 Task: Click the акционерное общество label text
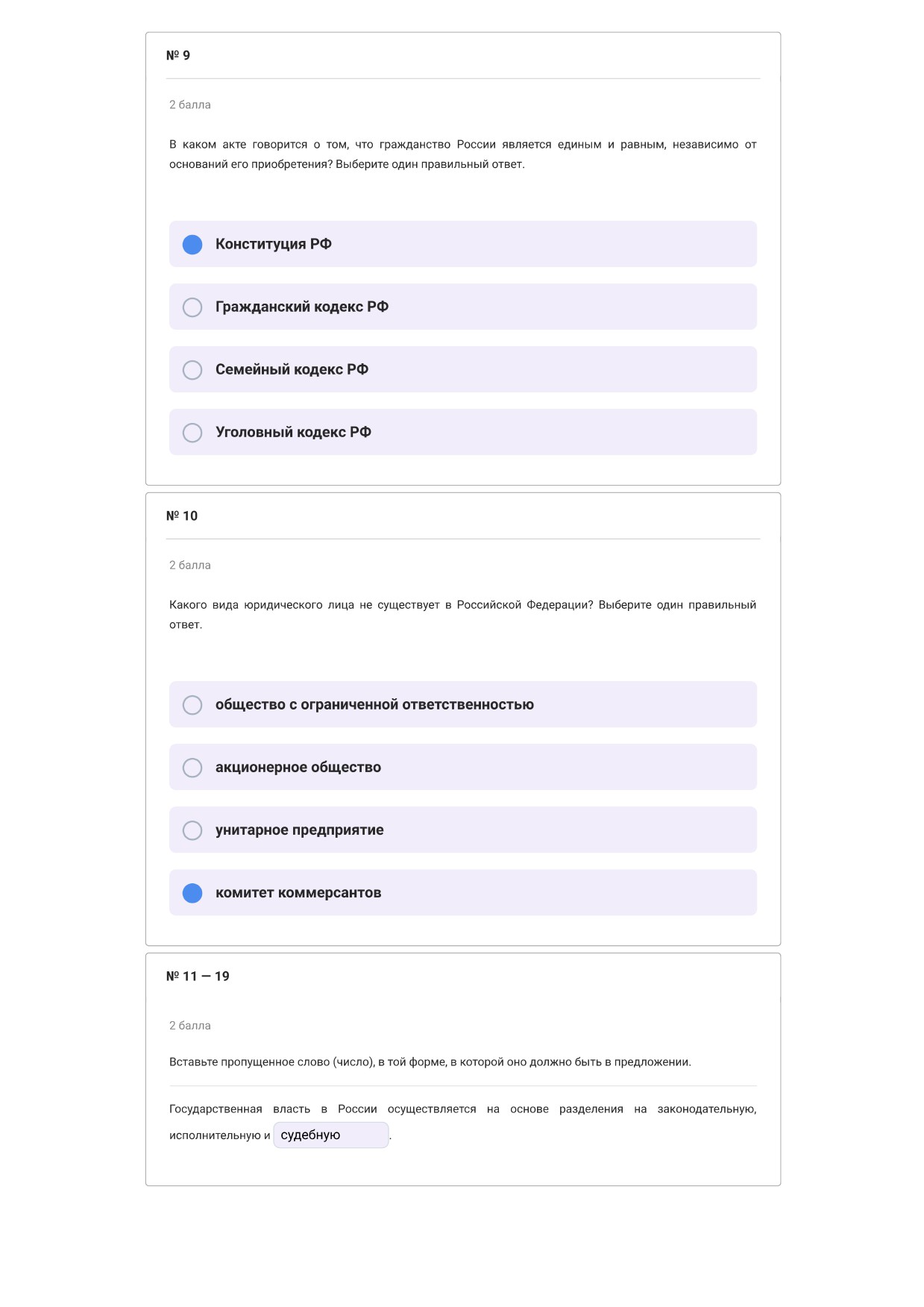tap(298, 767)
